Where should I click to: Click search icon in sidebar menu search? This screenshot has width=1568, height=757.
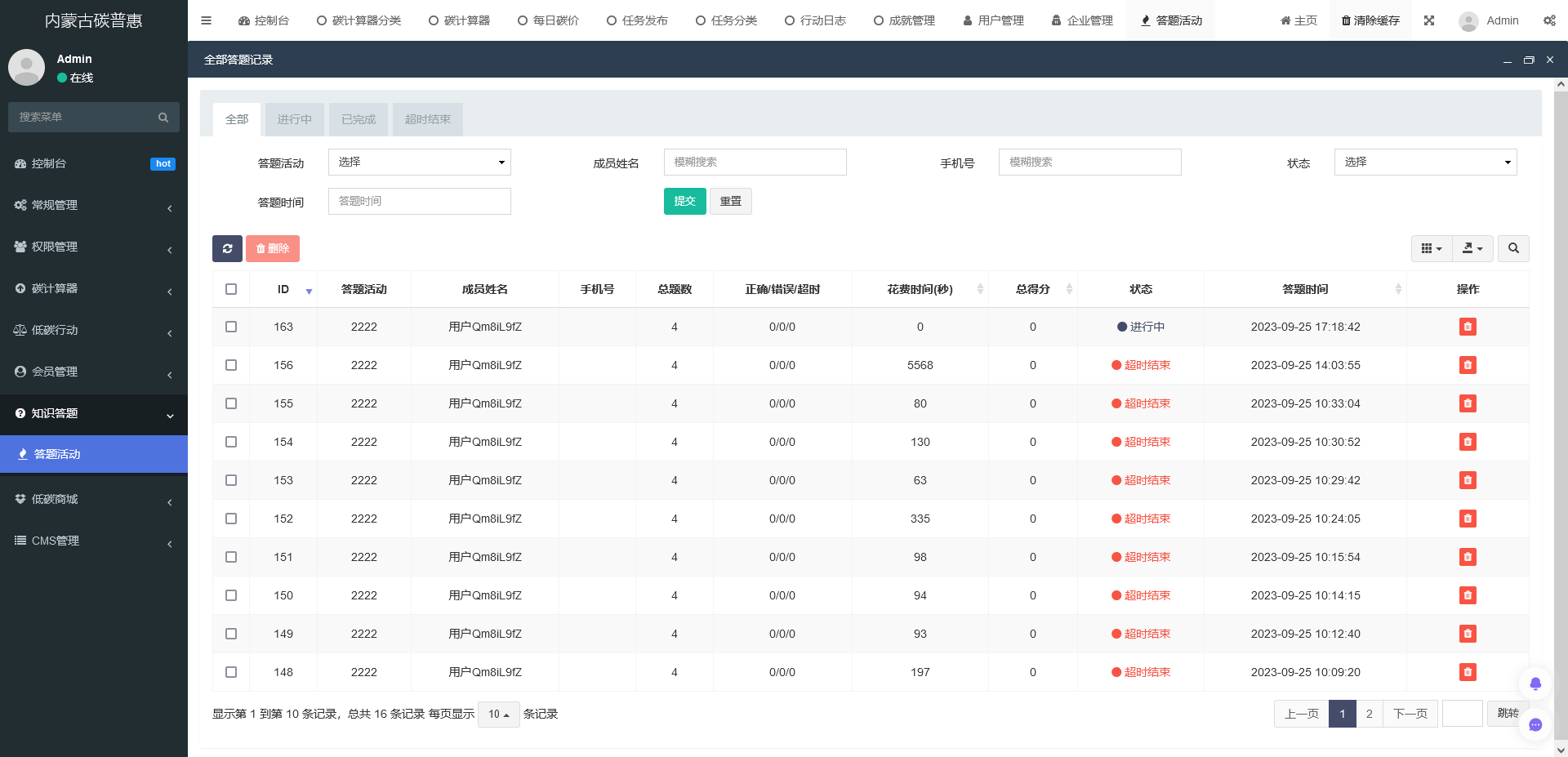point(163,118)
